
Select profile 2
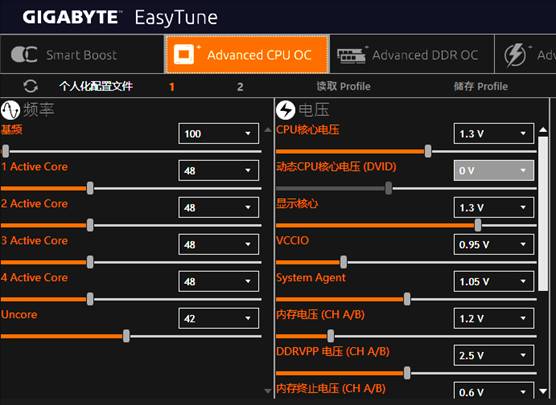pos(240,87)
